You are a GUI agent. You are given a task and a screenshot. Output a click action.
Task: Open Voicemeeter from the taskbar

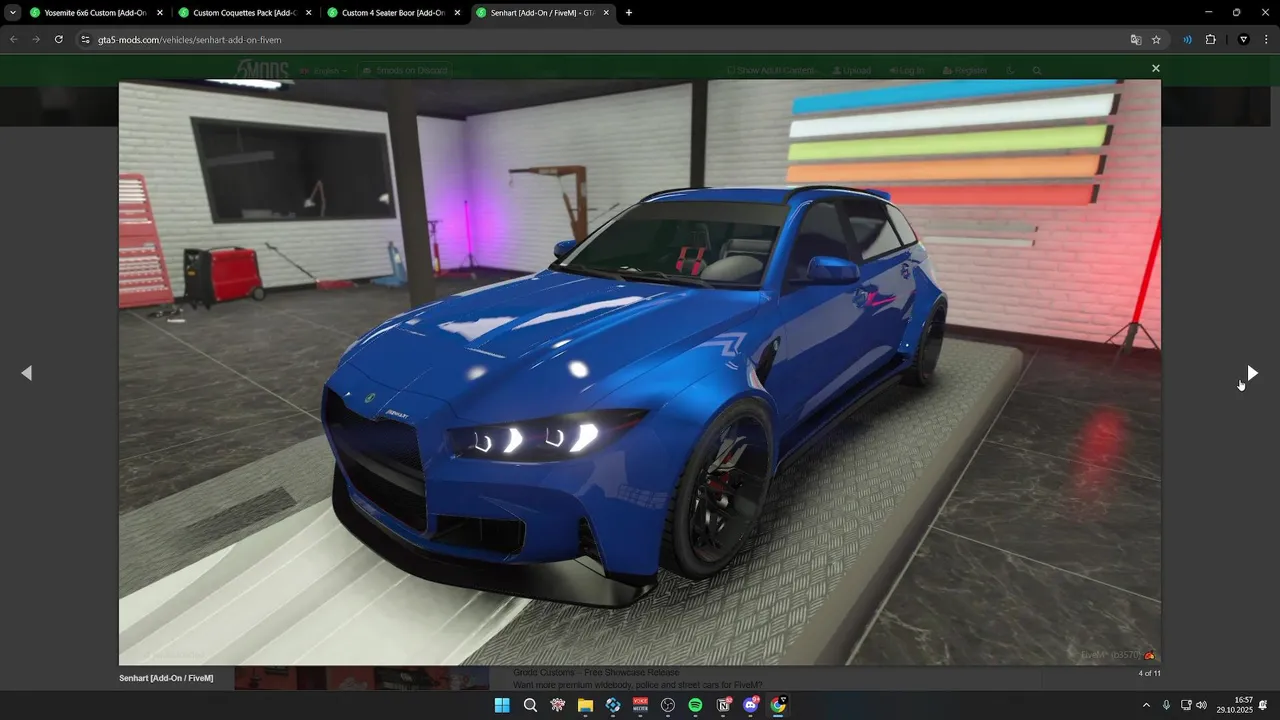(640, 705)
